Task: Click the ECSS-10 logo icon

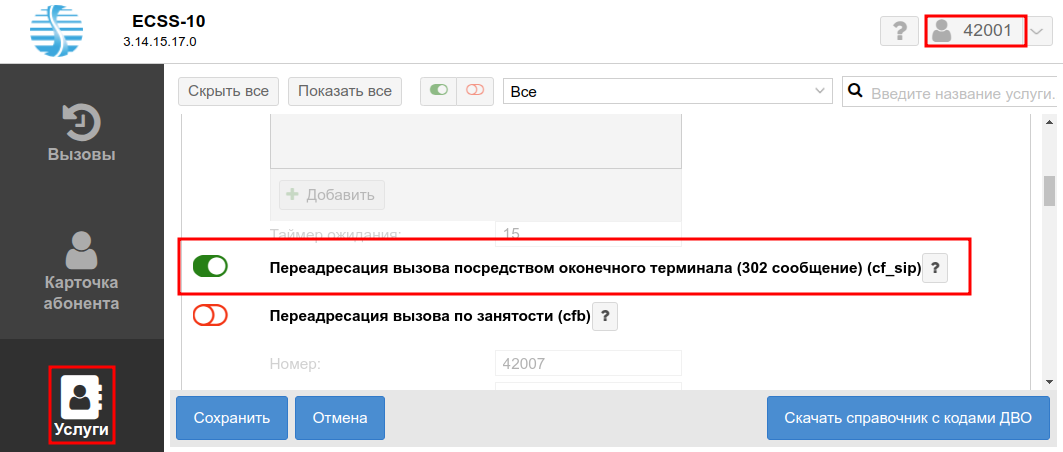Action: point(59,31)
